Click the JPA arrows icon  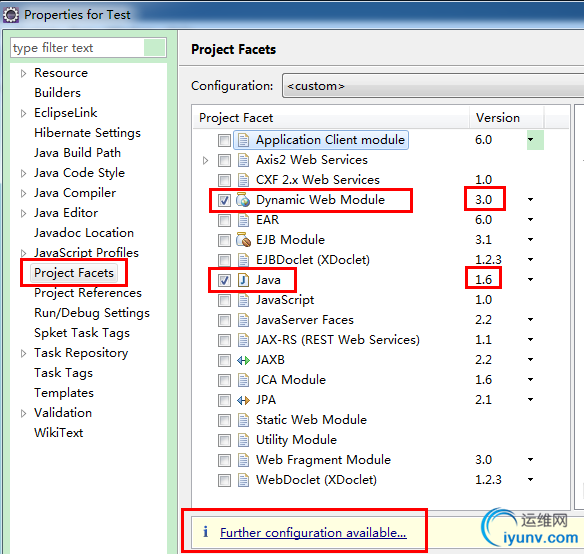click(x=243, y=400)
